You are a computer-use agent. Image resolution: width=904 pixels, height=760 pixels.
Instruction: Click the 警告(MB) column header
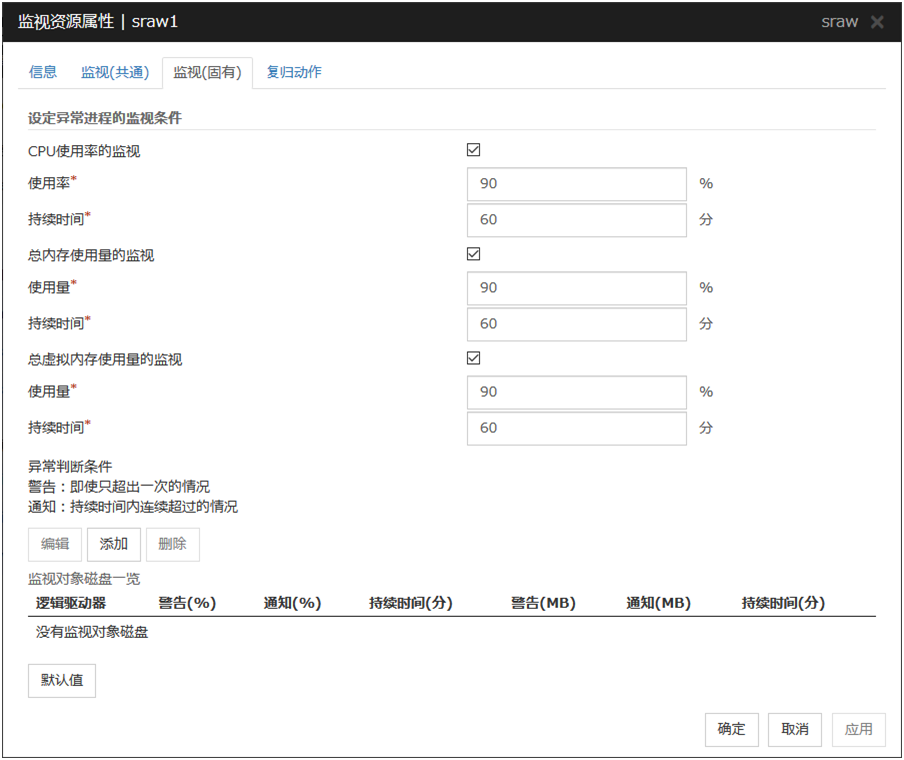click(543, 603)
